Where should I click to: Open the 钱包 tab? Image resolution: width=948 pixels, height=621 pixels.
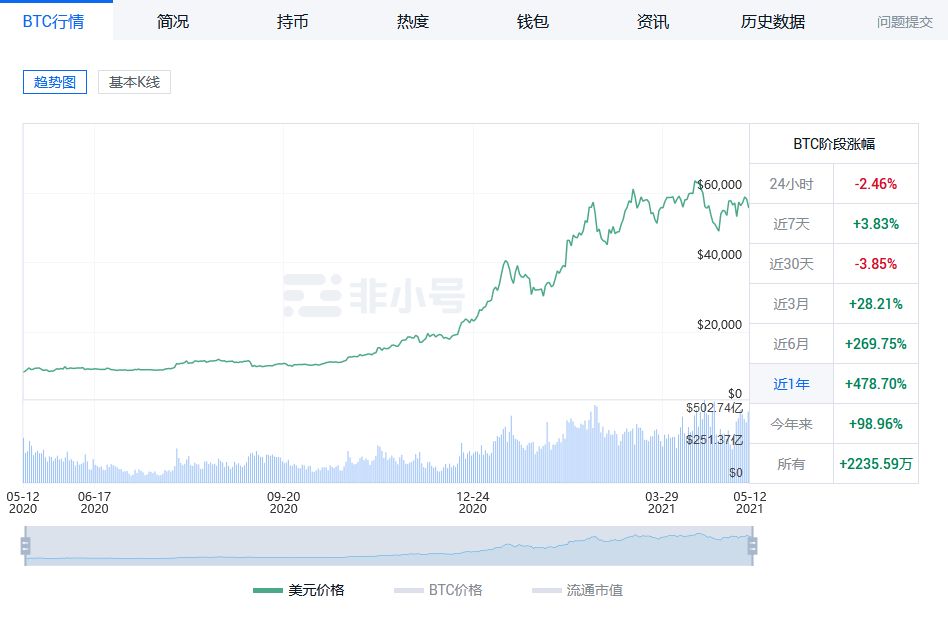(x=531, y=20)
